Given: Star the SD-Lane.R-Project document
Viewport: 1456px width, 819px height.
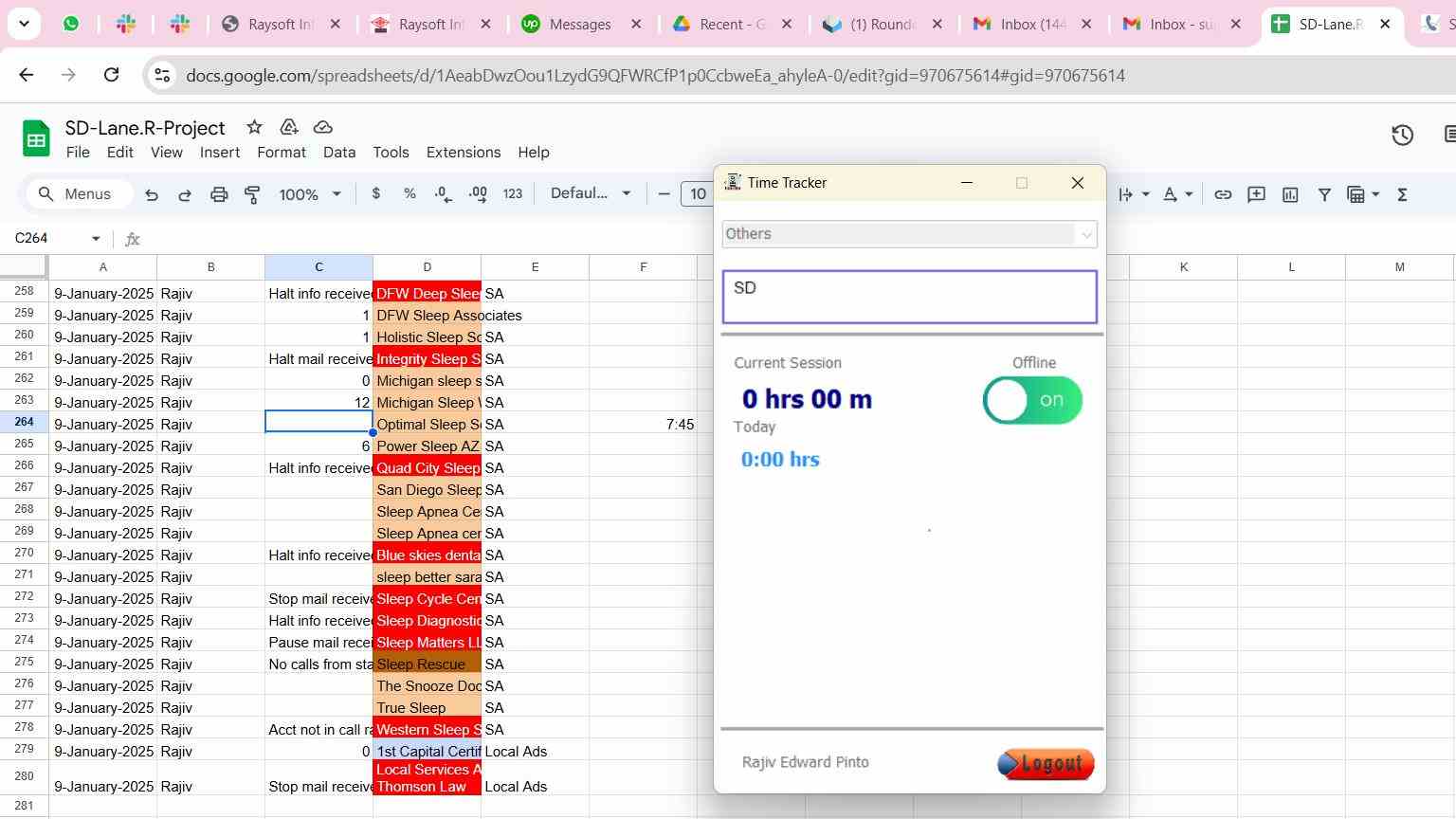Looking at the screenshot, I should pos(254,127).
